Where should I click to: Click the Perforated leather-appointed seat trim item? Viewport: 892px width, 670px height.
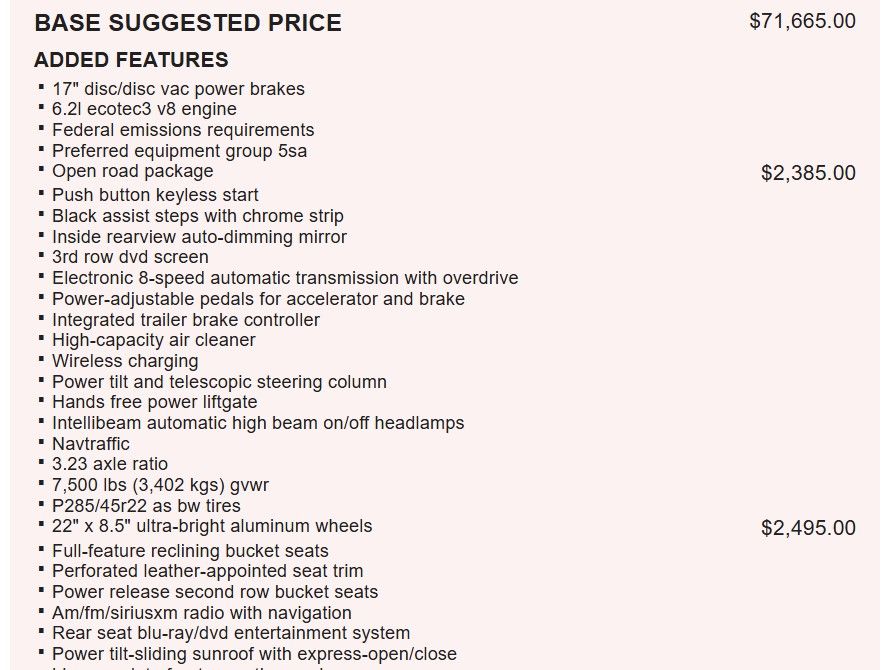pos(207,572)
